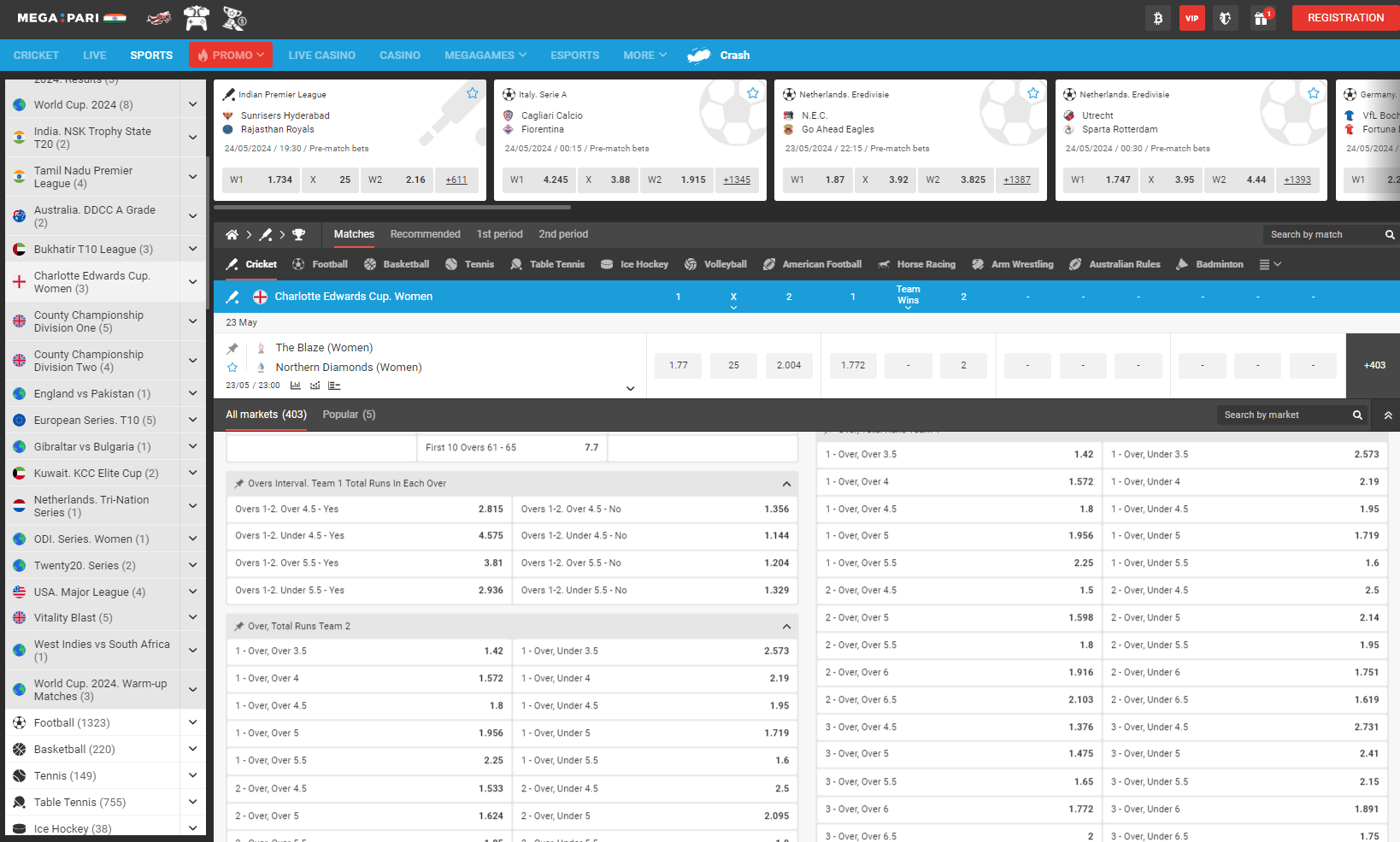Screen dimensions: 1400x842
Task: Click the REGISTRATION button
Action: point(1345,18)
